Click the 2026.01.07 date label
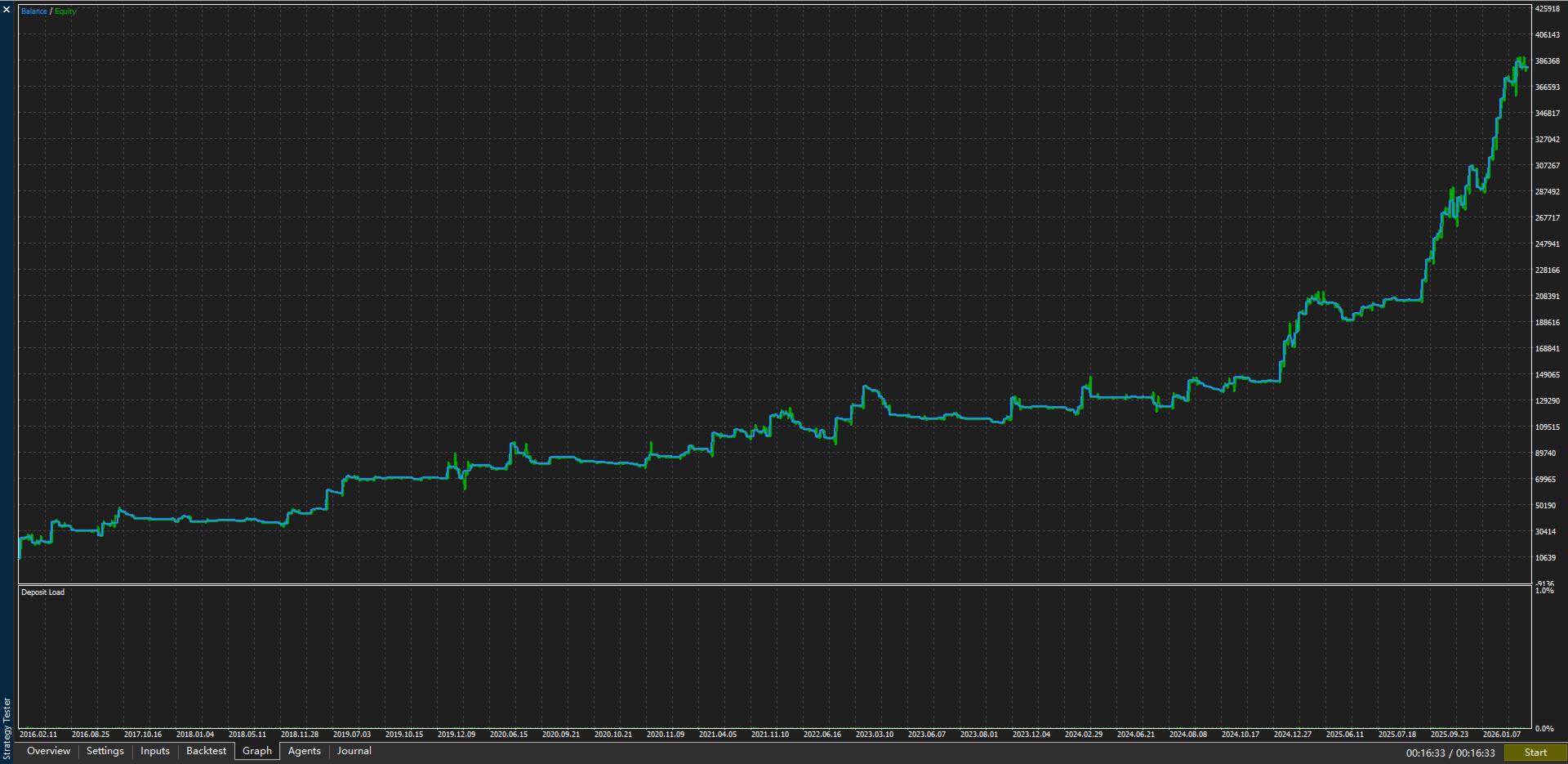This screenshot has width=1568, height=764. click(1502, 735)
